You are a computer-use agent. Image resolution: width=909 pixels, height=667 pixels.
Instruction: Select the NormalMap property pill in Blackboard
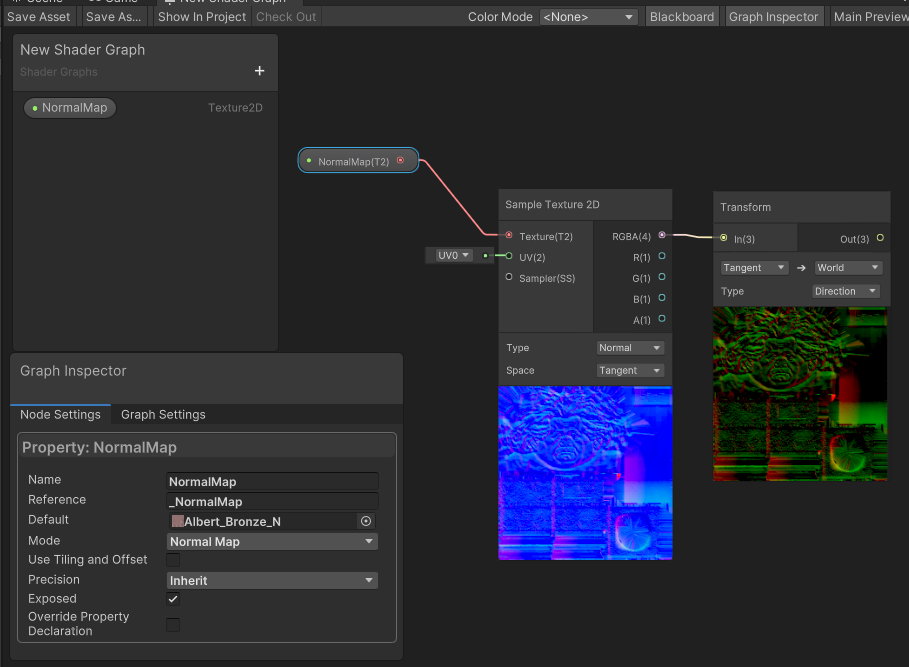click(70, 108)
